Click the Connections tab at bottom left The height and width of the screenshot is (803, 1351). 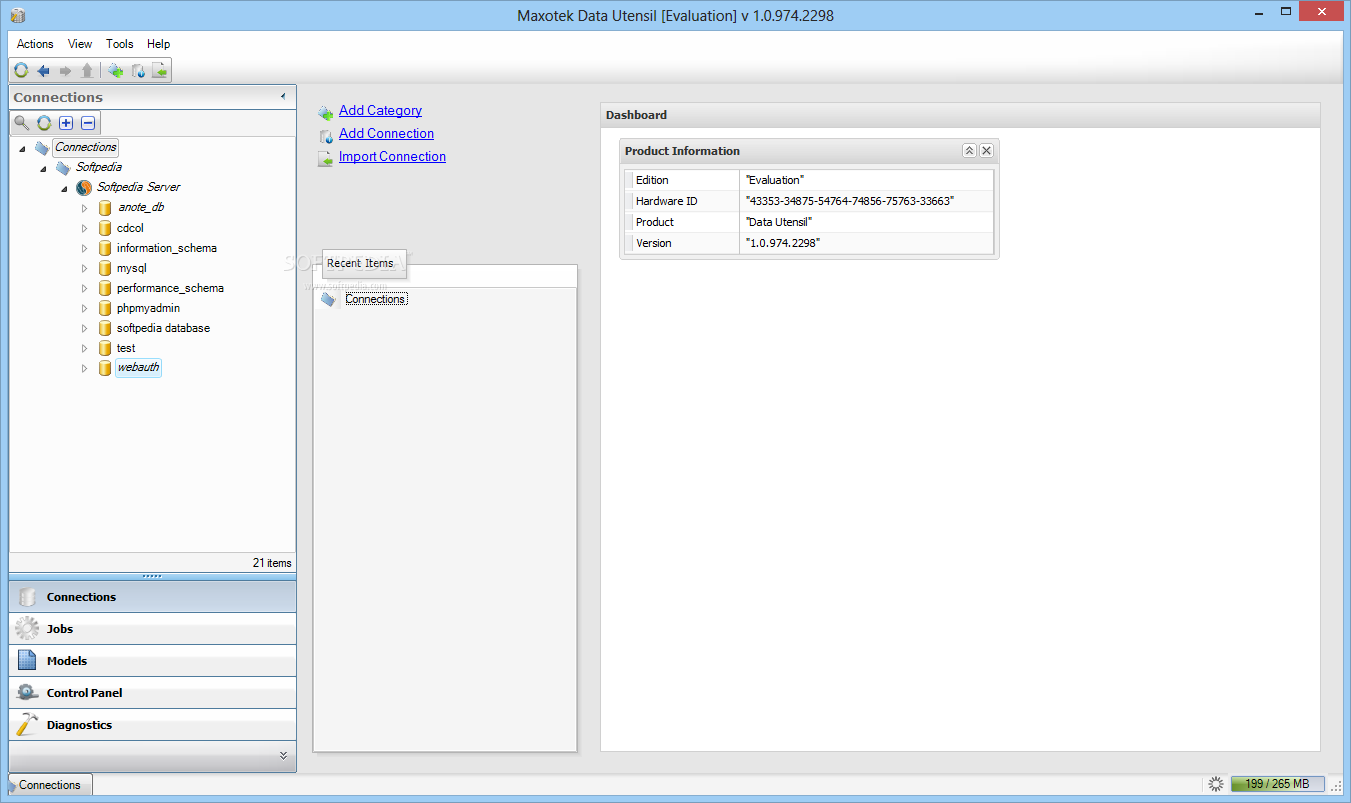click(x=50, y=785)
